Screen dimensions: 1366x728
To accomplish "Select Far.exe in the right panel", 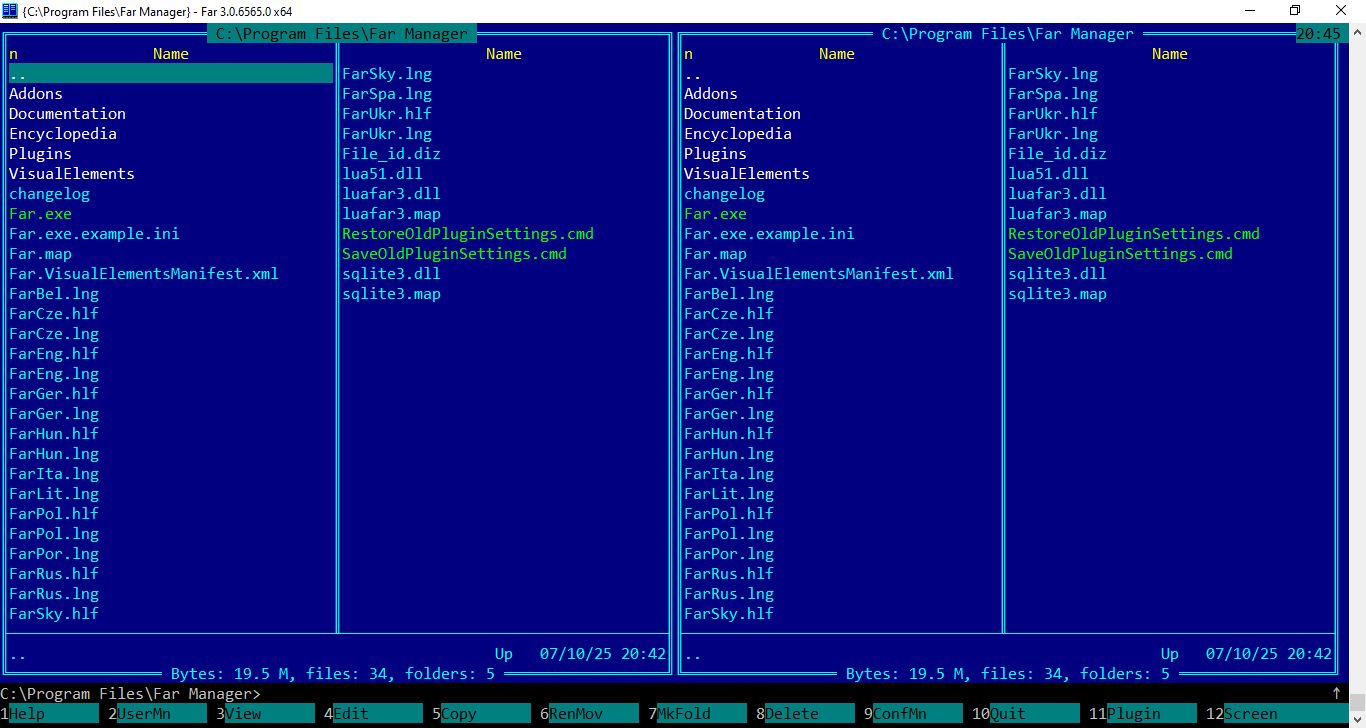I will (x=715, y=214).
